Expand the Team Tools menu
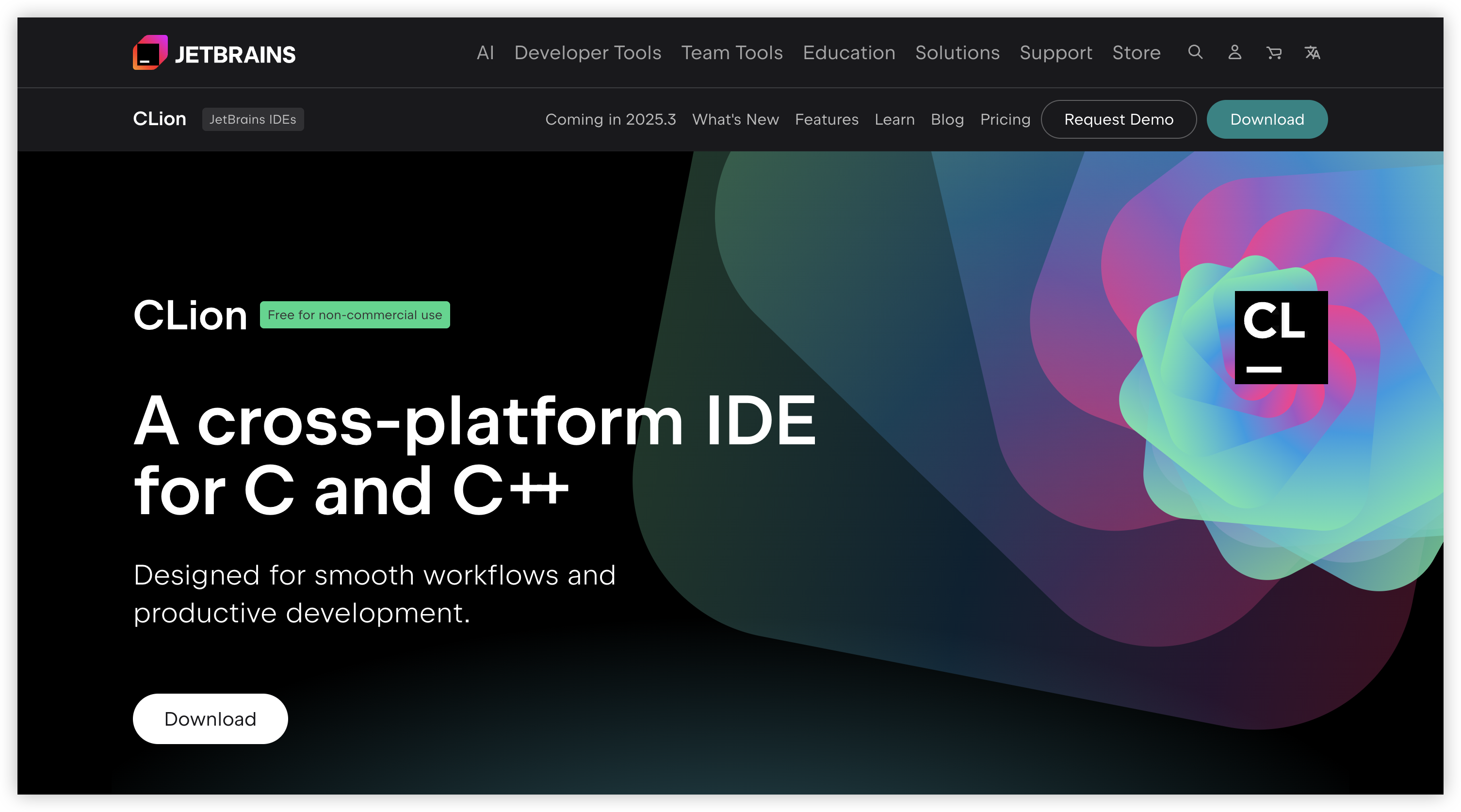1461x812 pixels. (731, 53)
